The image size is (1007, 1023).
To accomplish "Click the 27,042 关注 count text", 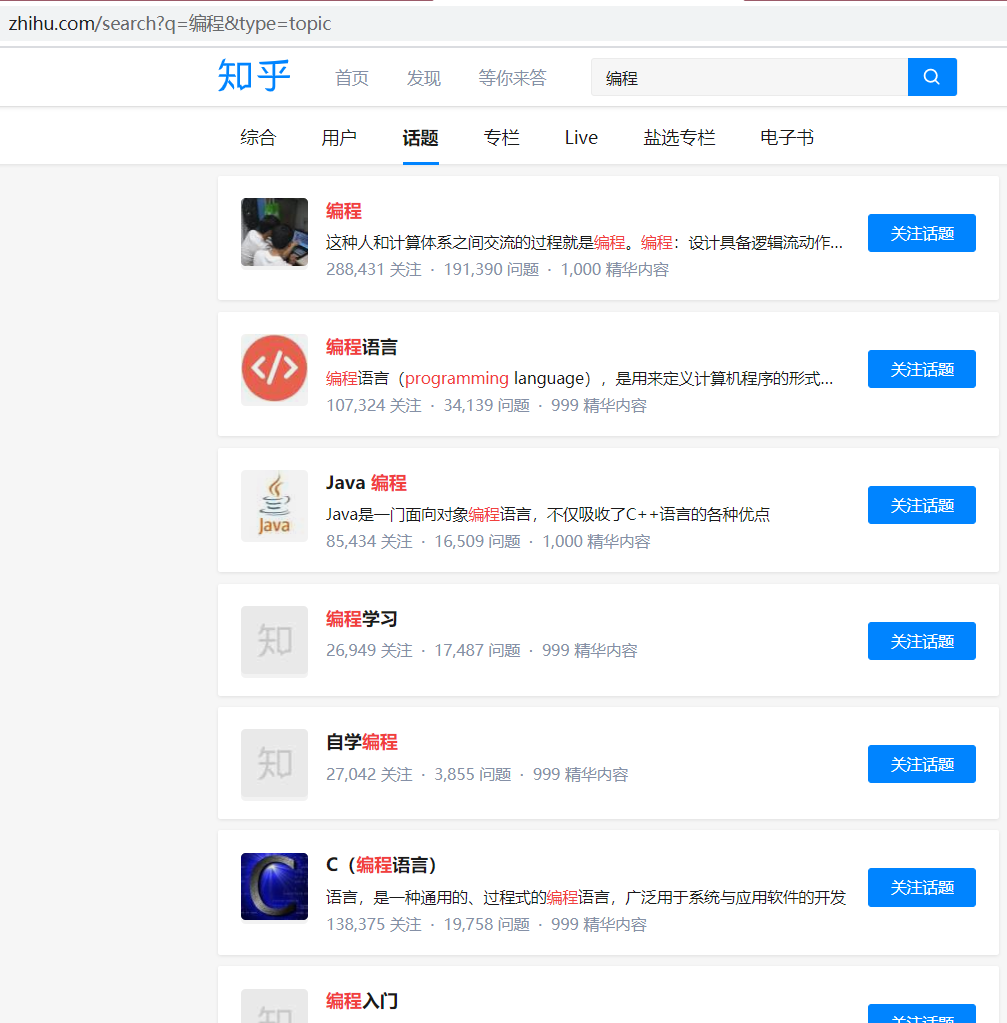I will point(369,774).
